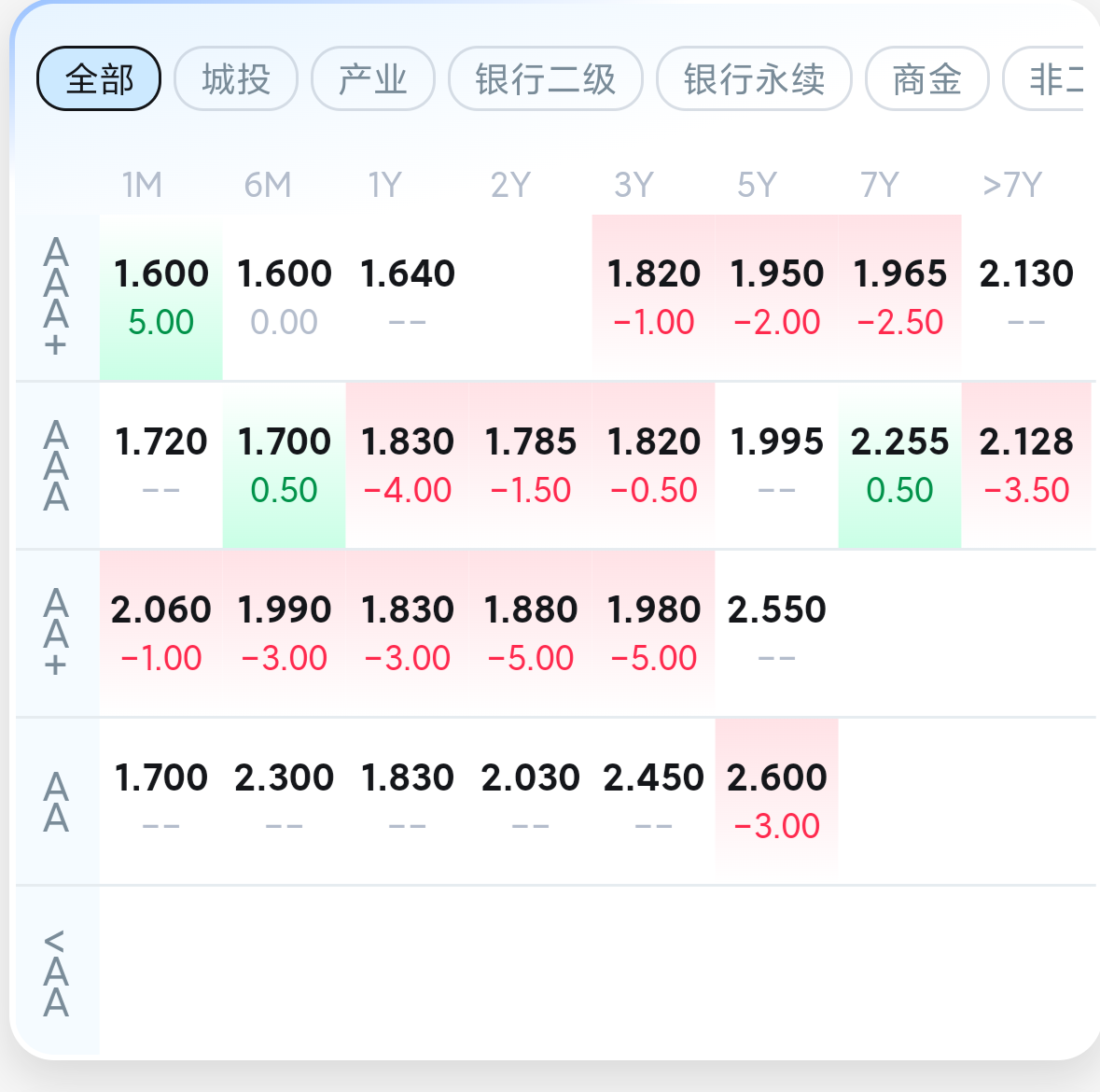The width and height of the screenshot is (1100, 1092).
Task: Open the 银行永续 tab
Action: pyautogui.click(x=754, y=78)
